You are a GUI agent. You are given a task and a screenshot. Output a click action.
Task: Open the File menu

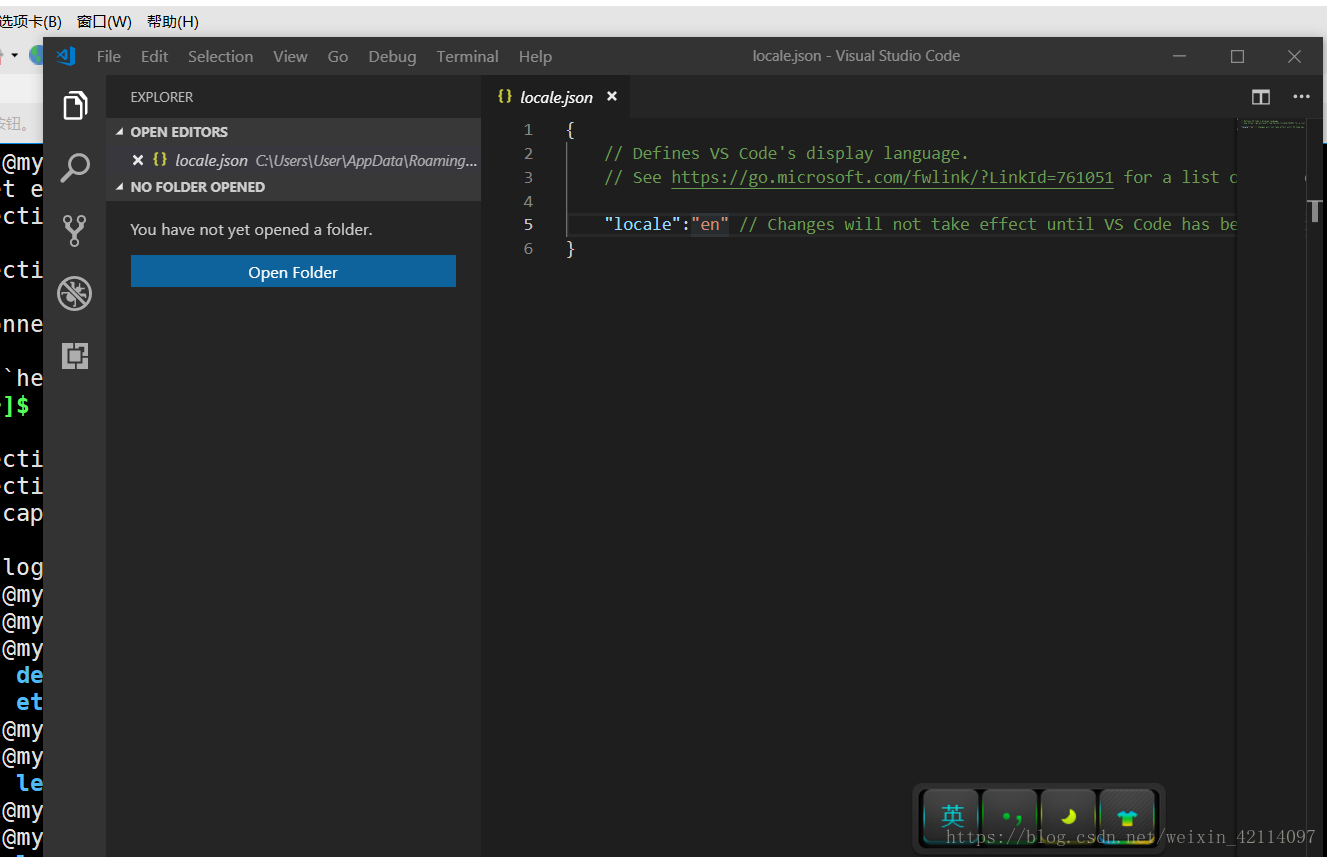pos(109,56)
